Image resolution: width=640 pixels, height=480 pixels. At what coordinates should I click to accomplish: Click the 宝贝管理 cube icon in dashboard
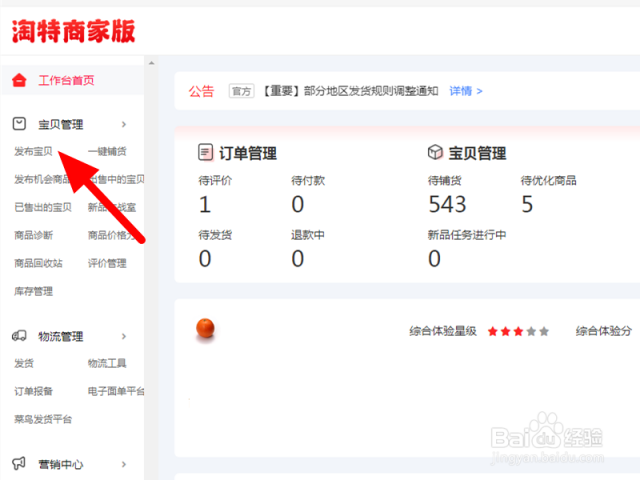pyautogui.click(x=435, y=152)
